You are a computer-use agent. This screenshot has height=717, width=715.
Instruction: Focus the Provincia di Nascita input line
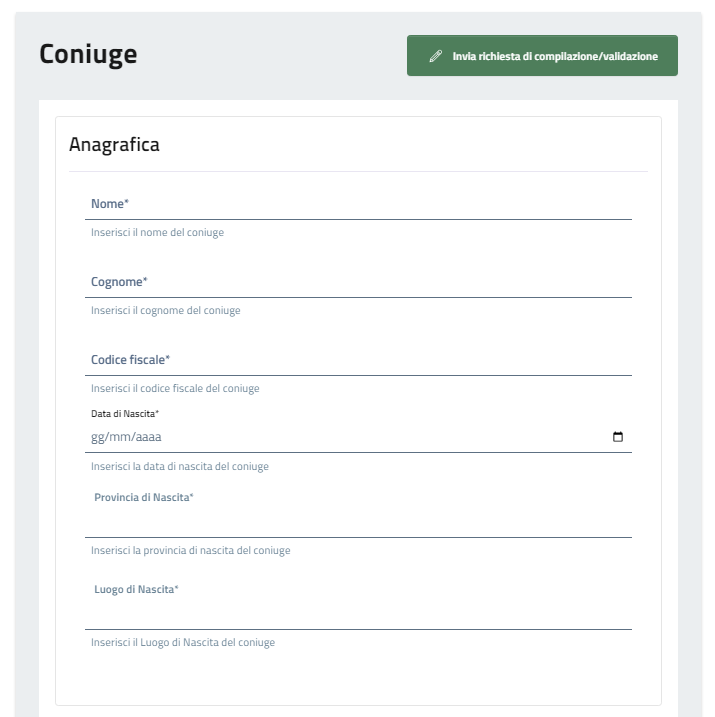(360, 522)
